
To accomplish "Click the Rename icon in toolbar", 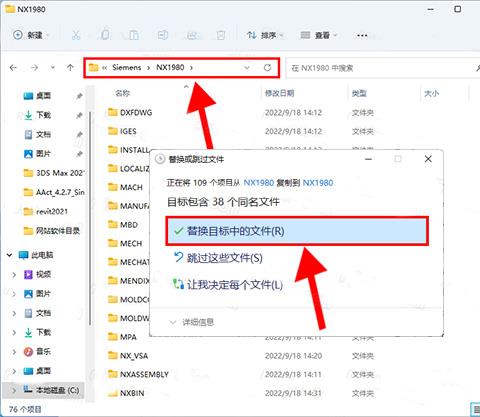I will (x=163, y=35).
